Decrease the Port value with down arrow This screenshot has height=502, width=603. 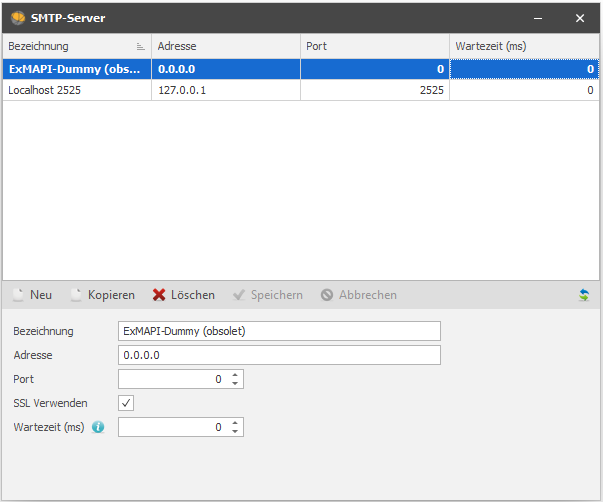click(x=235, y=383)
